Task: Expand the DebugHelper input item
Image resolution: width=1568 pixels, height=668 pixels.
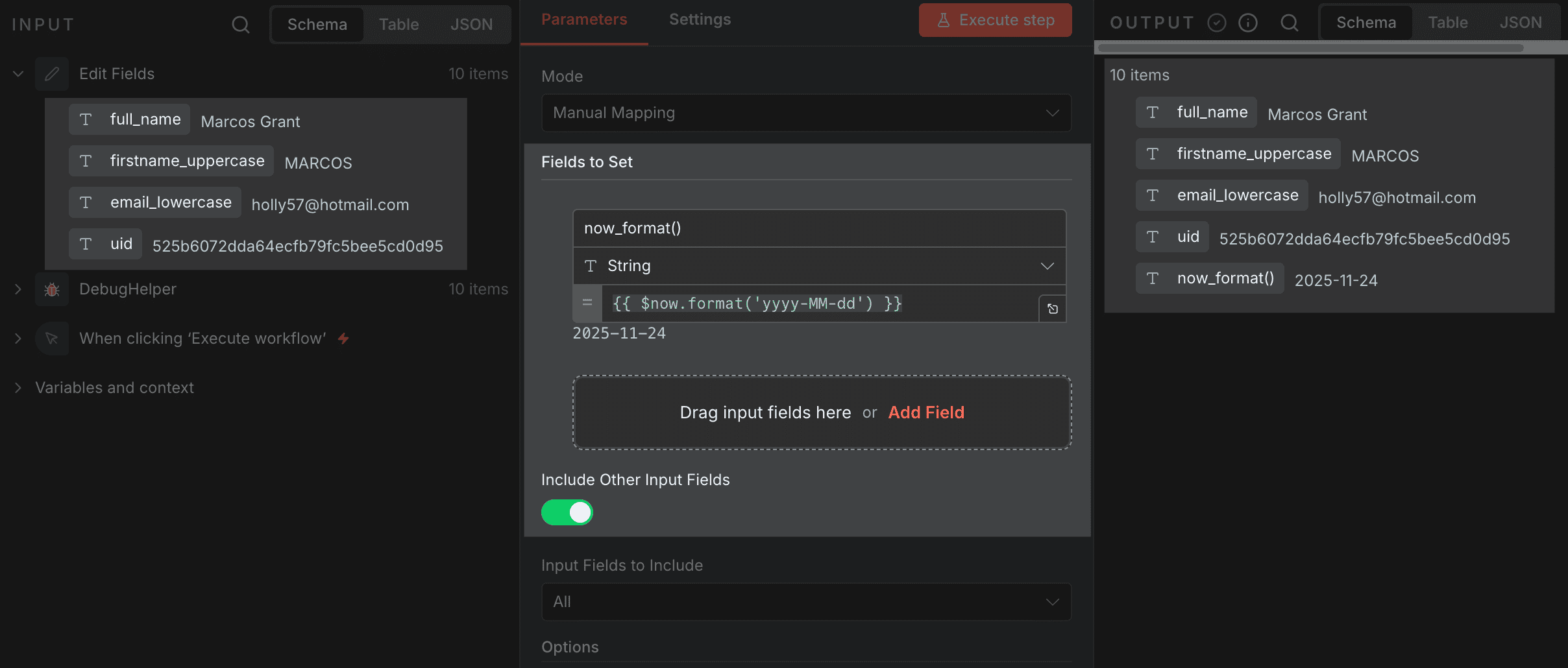Action: tap(17, 289)
